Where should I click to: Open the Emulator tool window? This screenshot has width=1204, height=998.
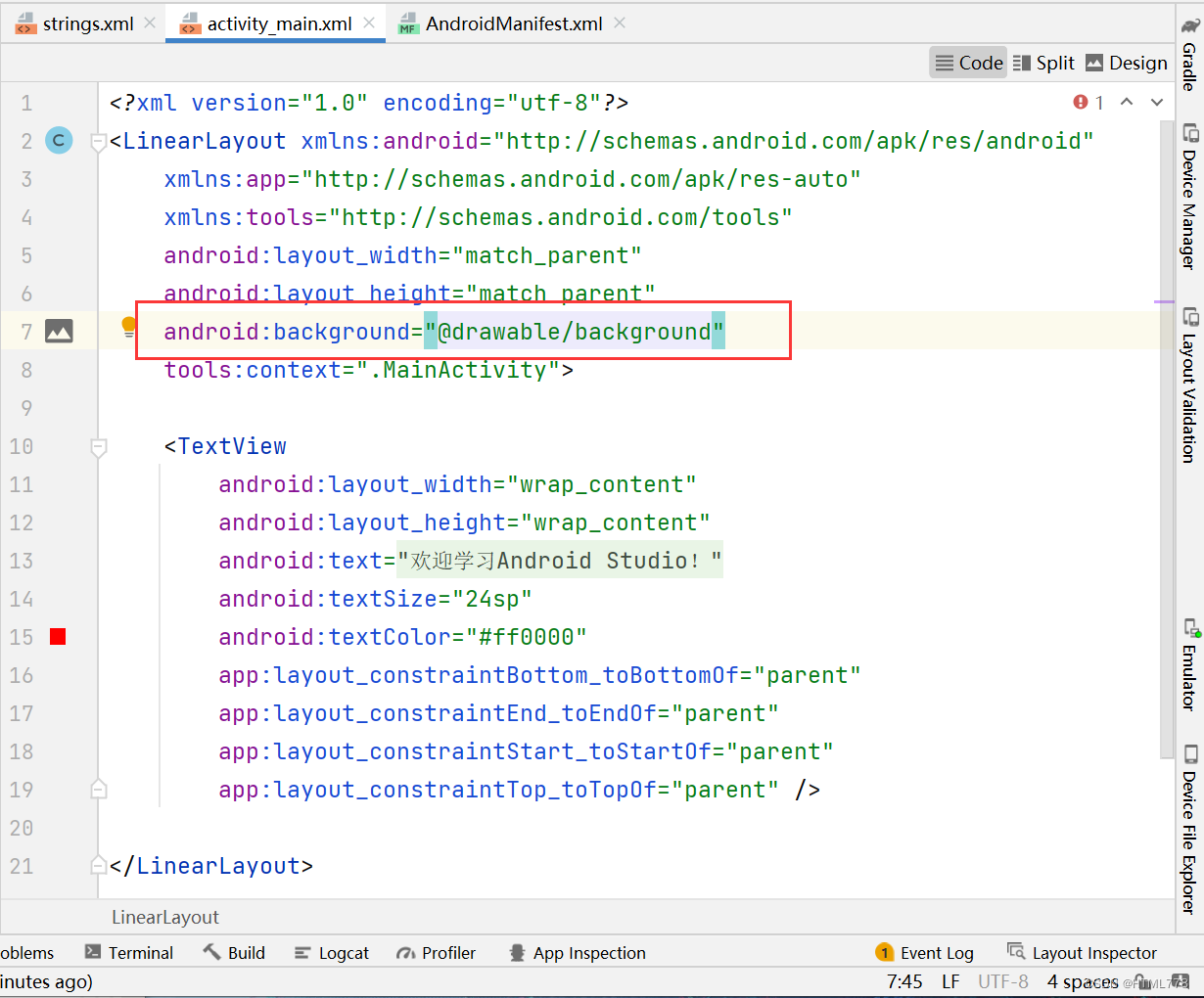1189,664
